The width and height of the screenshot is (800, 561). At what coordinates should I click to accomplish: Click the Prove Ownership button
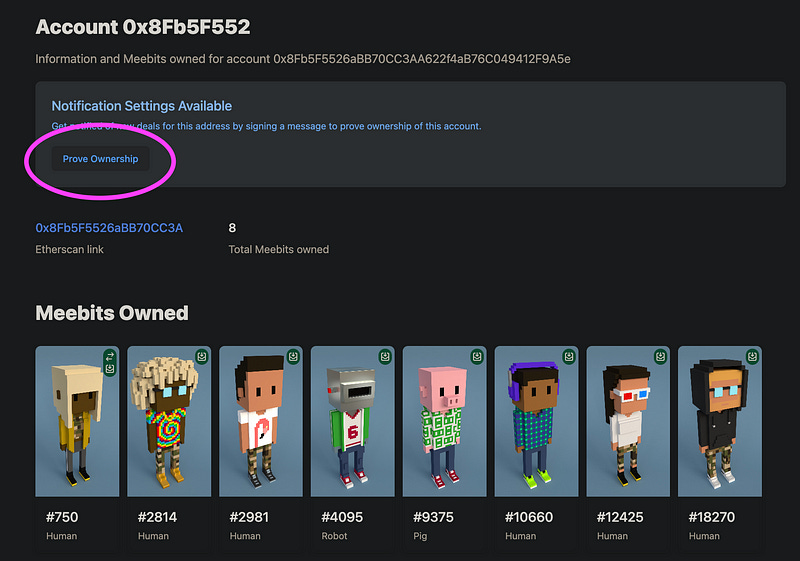coord(101,159)
